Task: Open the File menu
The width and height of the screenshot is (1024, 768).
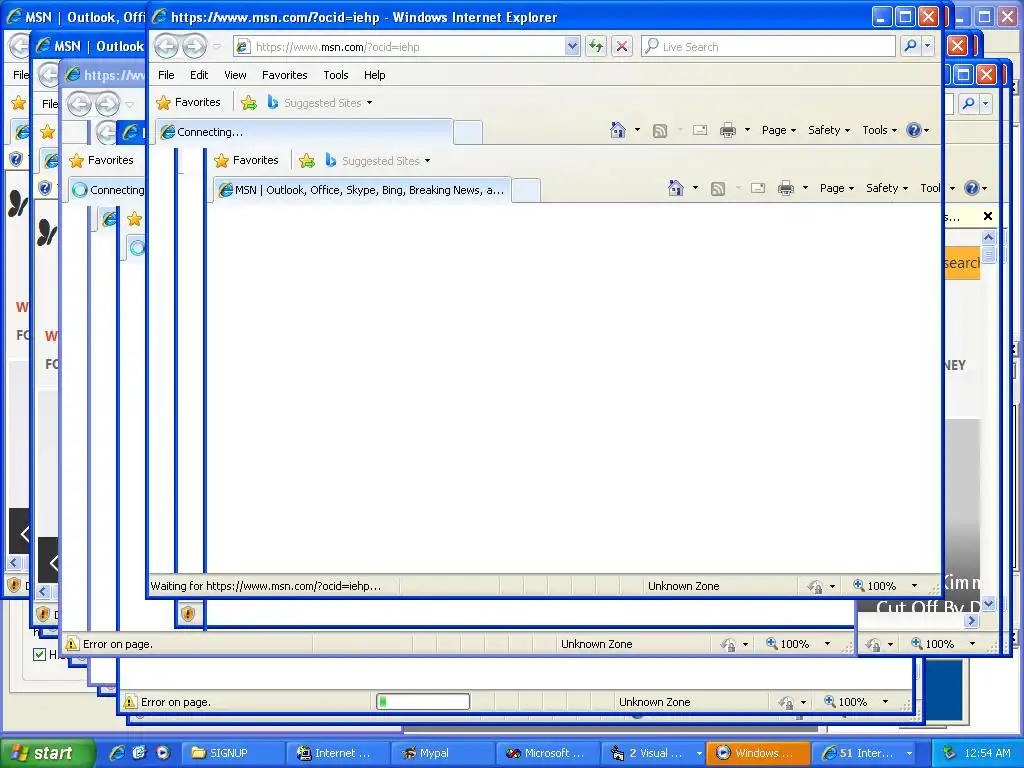Action: 166,75
